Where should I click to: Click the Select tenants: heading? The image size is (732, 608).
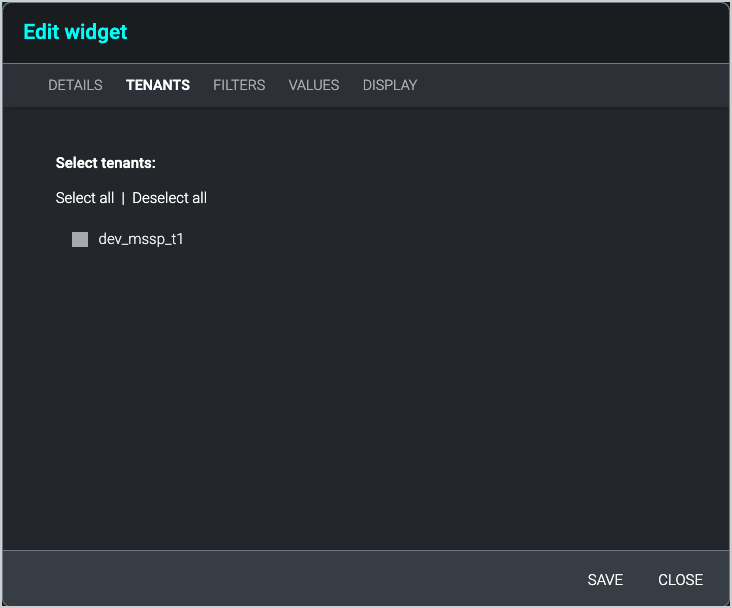106,162
